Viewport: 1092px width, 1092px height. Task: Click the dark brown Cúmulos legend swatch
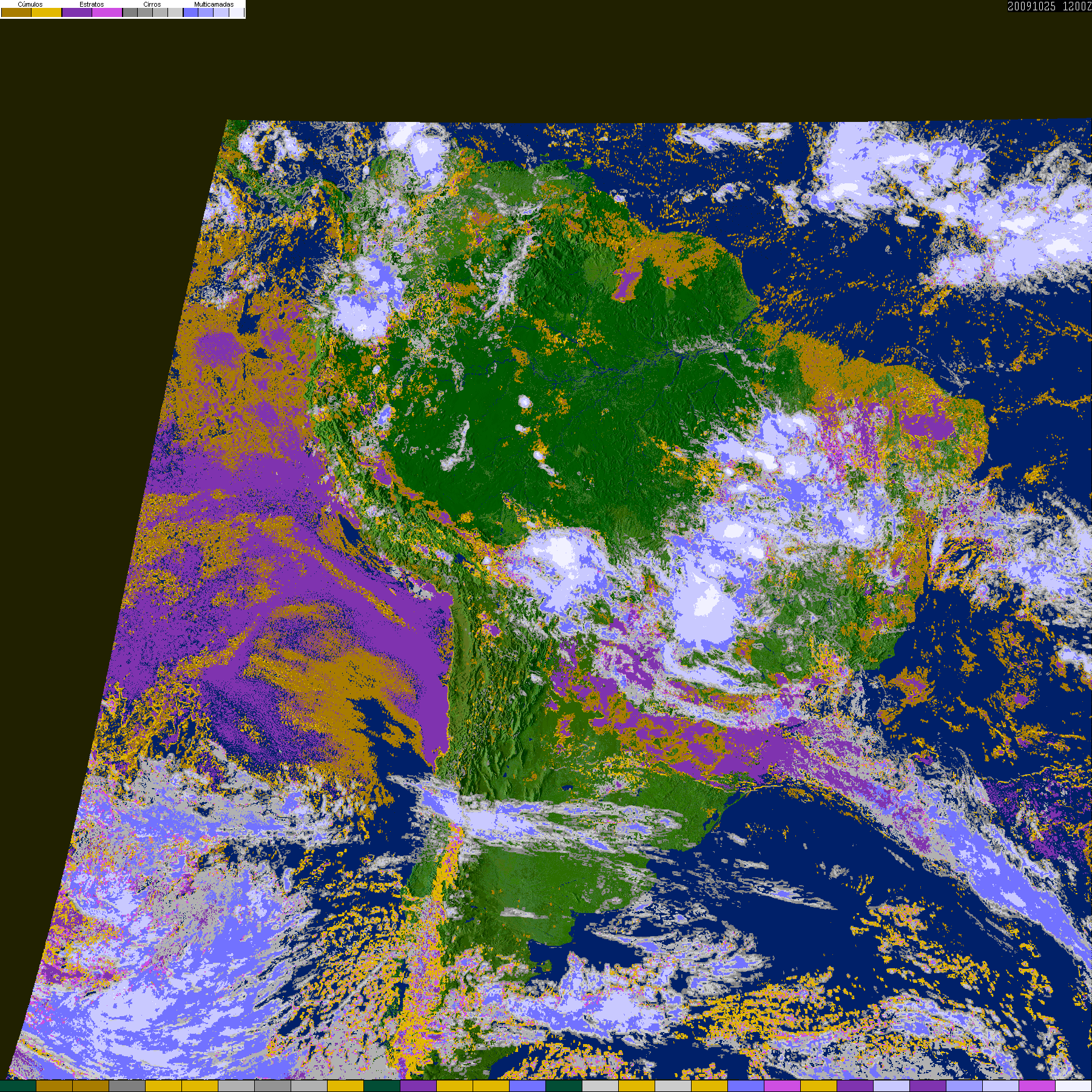16,12
